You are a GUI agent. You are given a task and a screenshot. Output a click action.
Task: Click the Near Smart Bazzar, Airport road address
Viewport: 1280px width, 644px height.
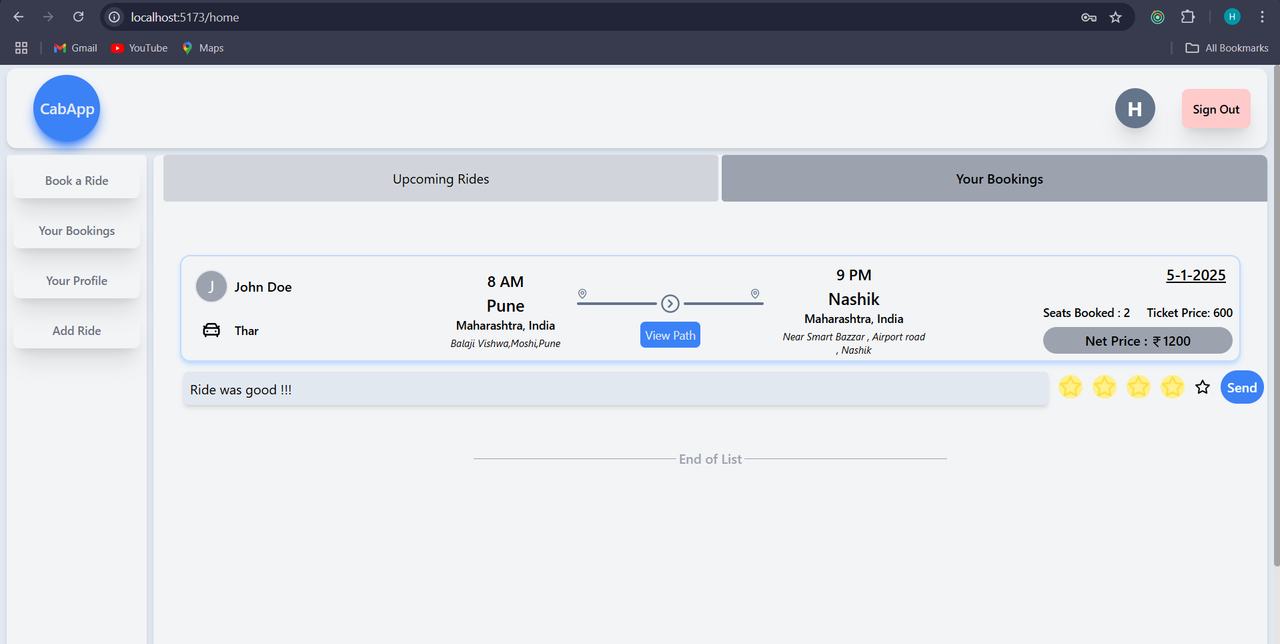[x=854, y=343]
